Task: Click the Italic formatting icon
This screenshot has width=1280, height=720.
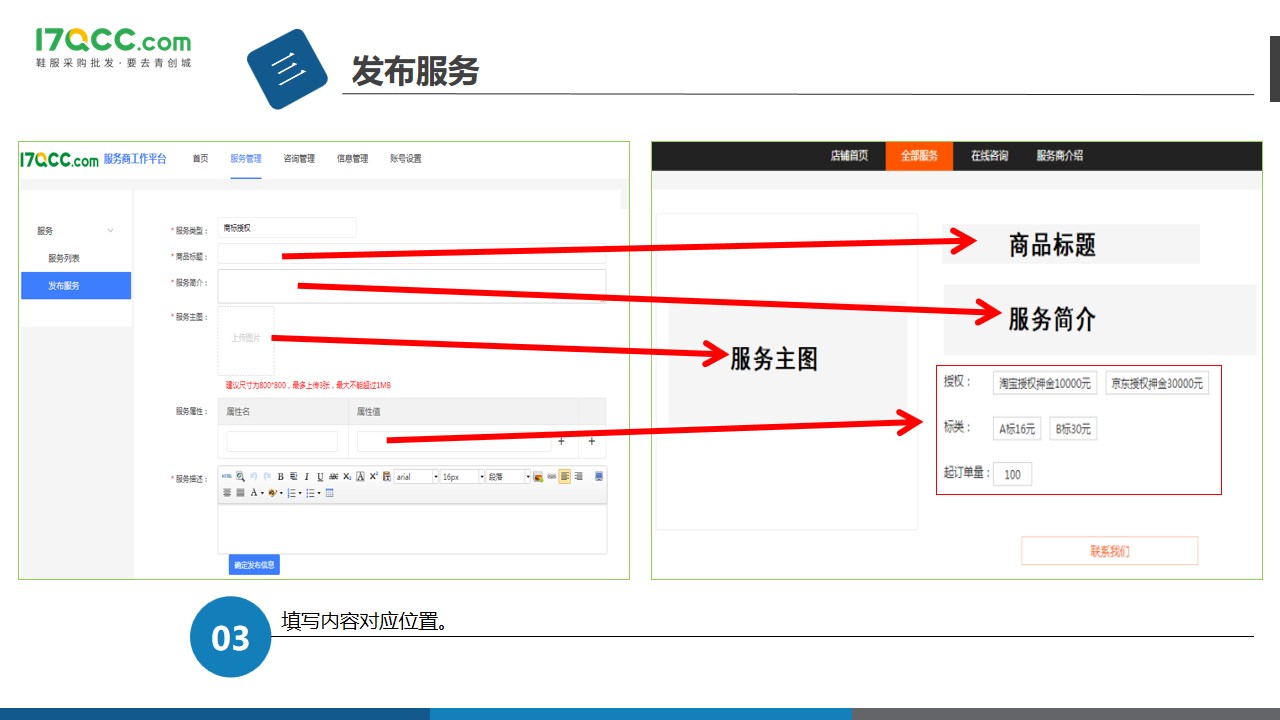Action: tap(307, 477)
